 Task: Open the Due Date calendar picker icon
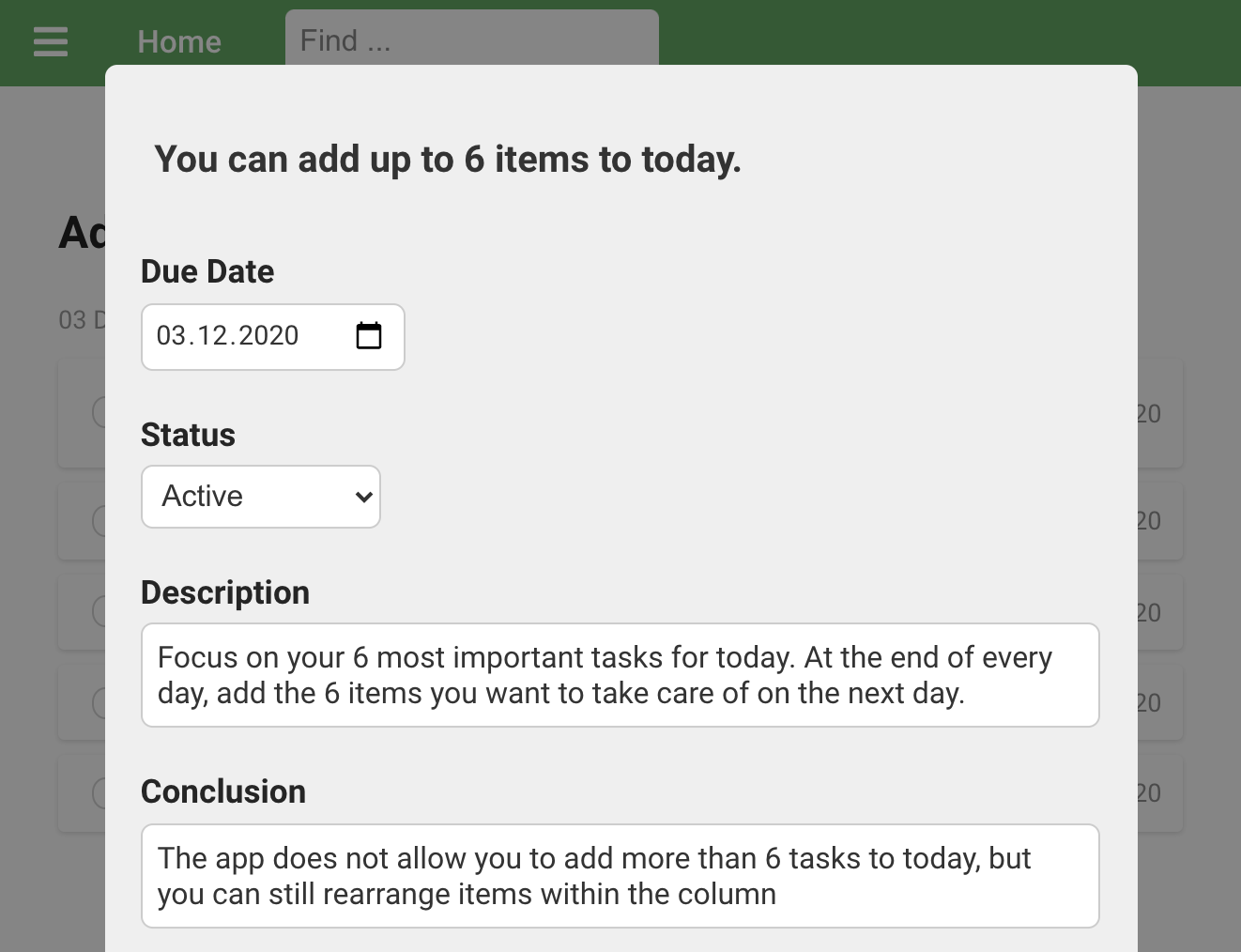(x=369, y=336)
